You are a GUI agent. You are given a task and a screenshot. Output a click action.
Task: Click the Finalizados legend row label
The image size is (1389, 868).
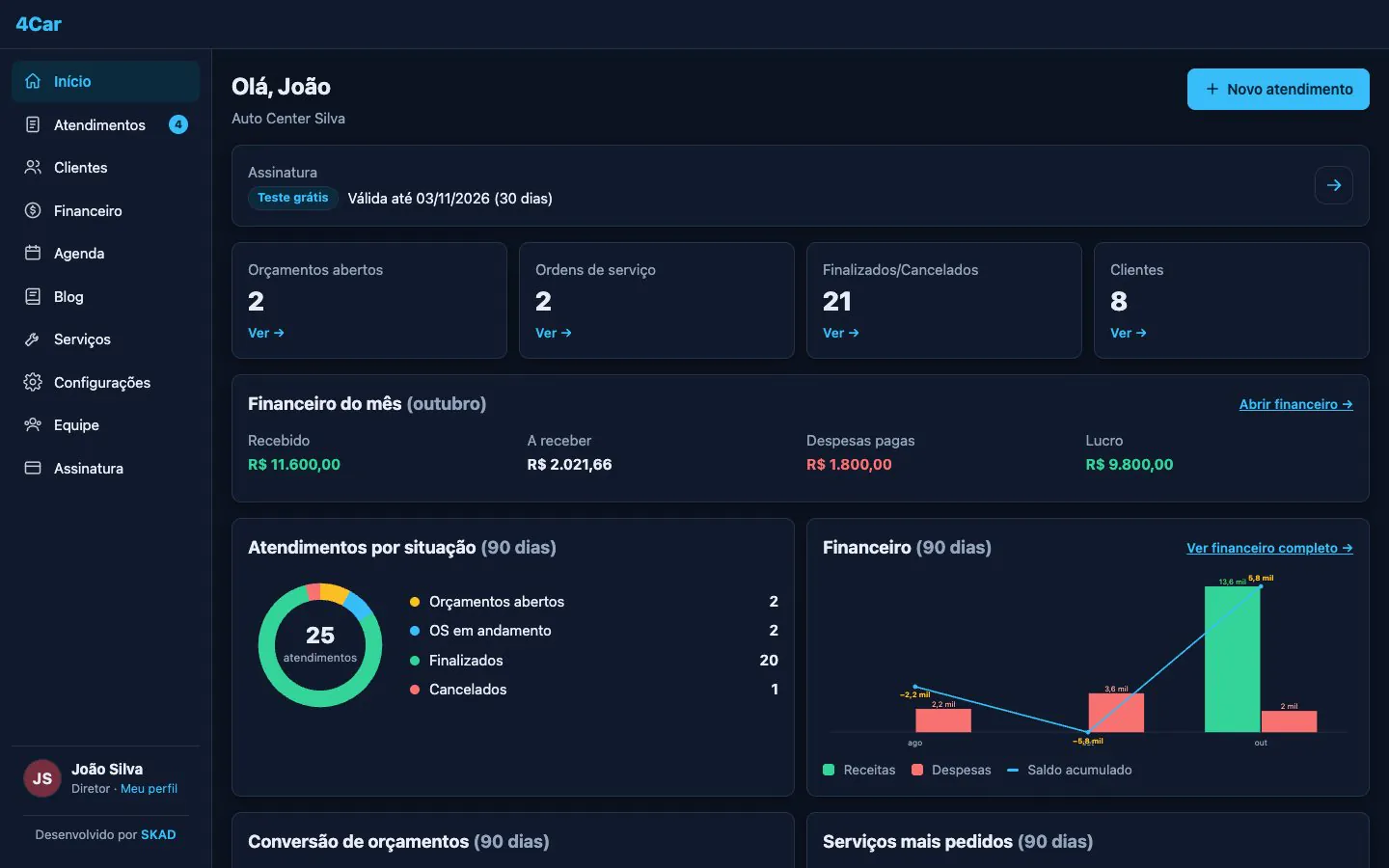466,661
